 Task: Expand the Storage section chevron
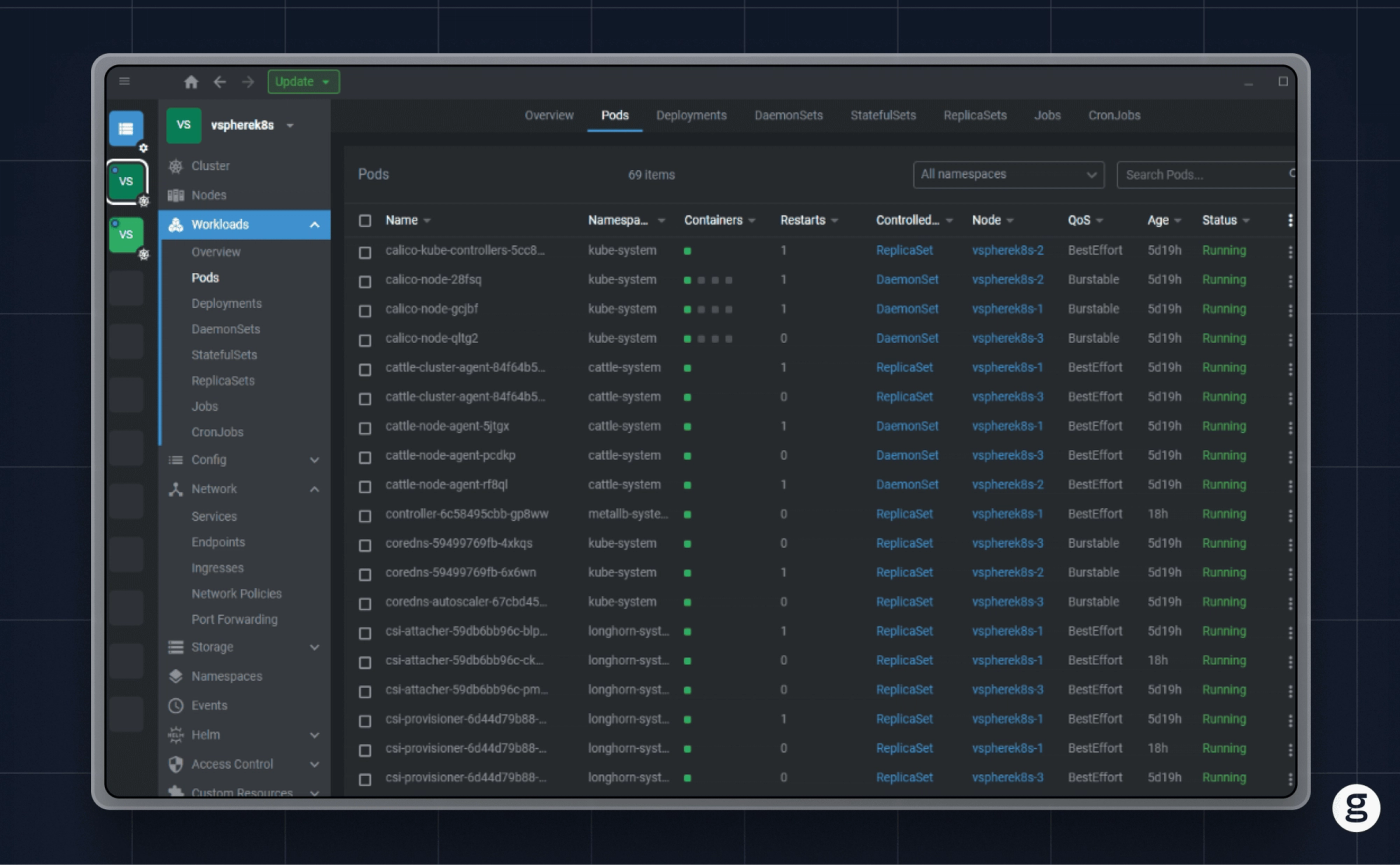point(314,647)
